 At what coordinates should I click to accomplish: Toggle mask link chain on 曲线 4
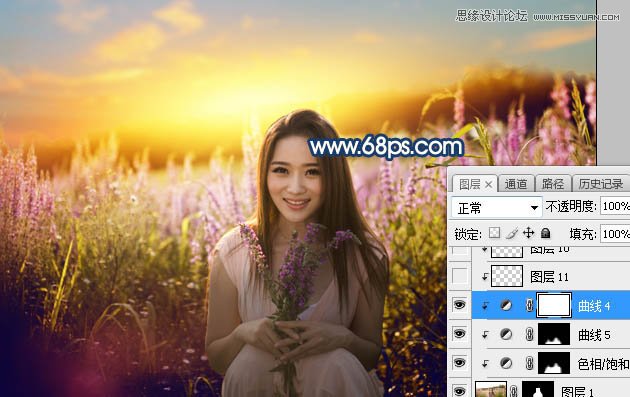[530, 306]
